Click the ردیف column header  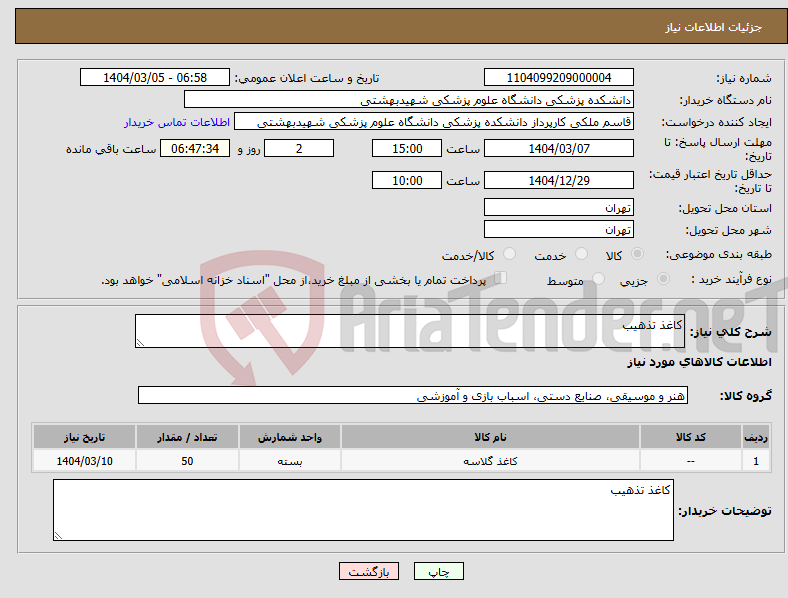point(756,437)
